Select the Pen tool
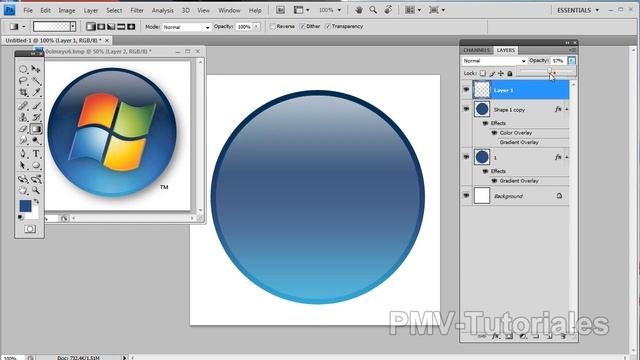640x360 pixels. 23,154
